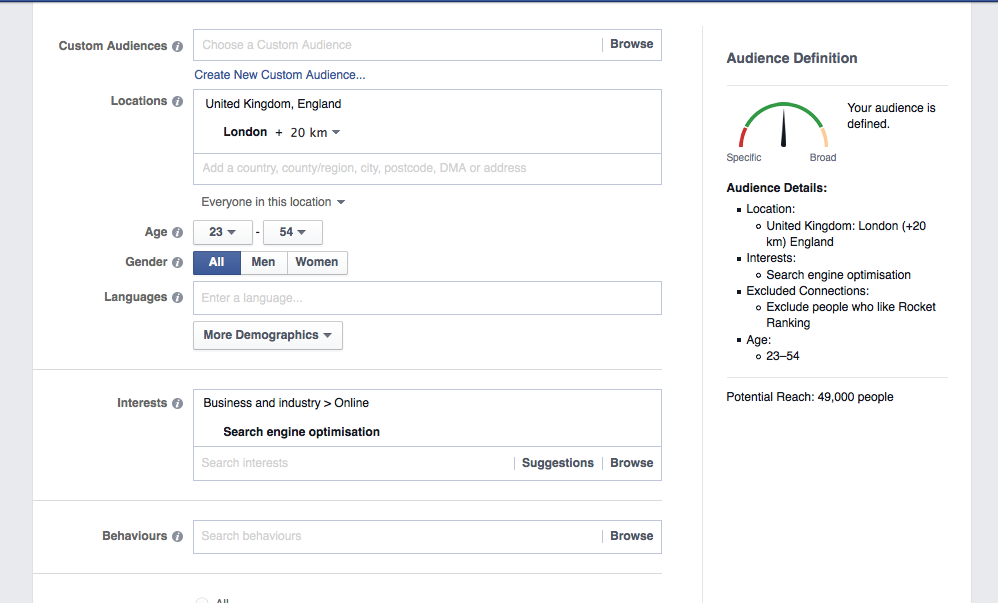Click the Age info icon
Screen dimensions: 998x603
pos(178,232)
